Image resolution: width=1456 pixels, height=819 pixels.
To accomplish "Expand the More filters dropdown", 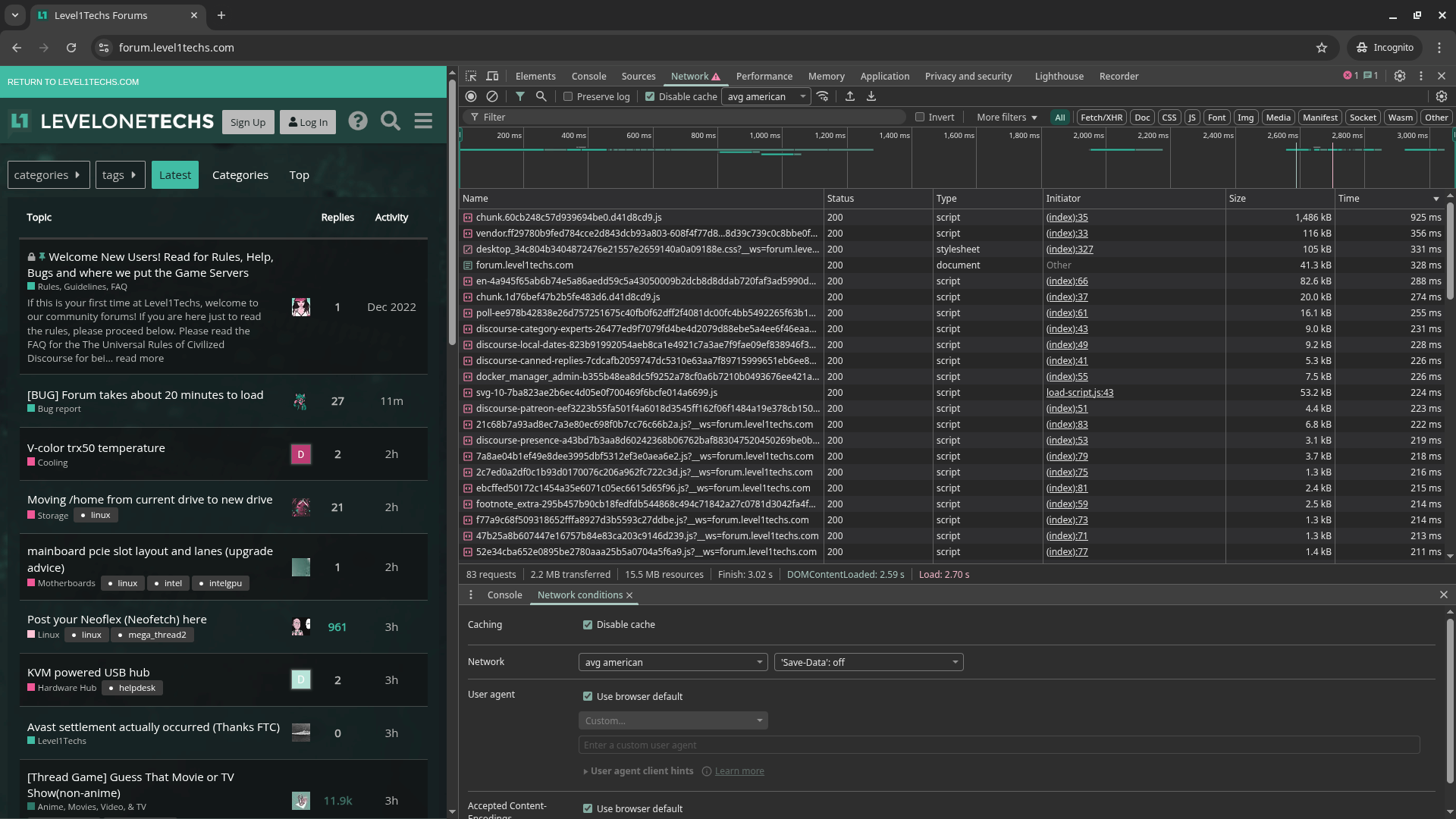I will click(x=1006, y=118).
